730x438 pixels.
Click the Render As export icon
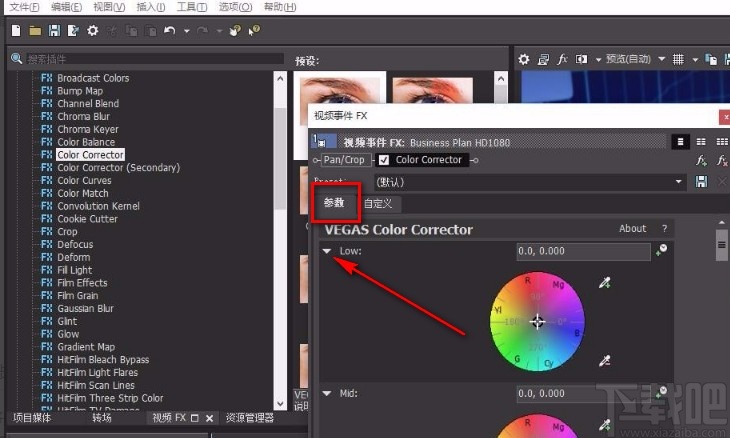pyautogui.click(x=73, y=31)
